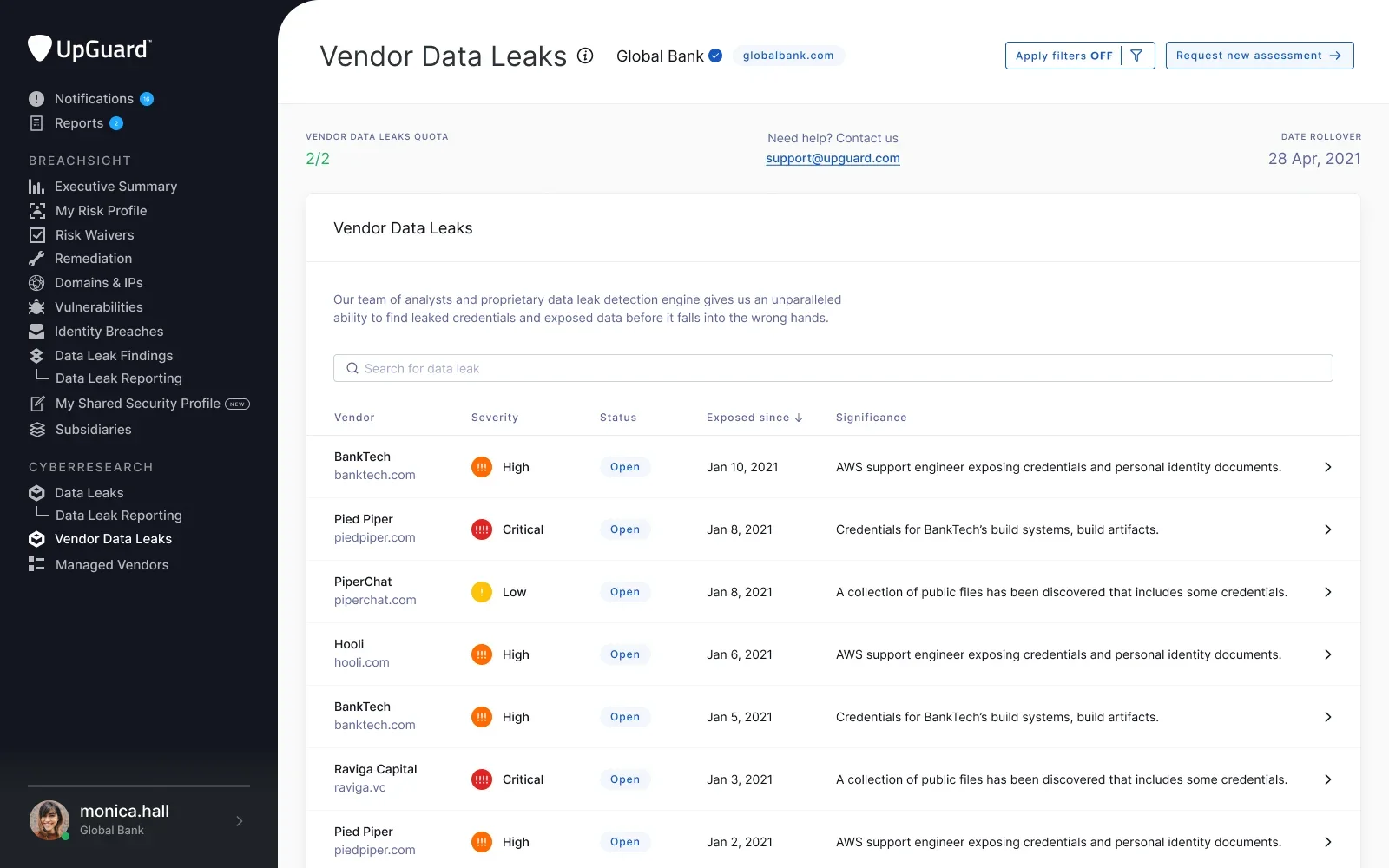Click the Notifications bell icon in sidebar
1389x868 pixels.
[36, 99]
